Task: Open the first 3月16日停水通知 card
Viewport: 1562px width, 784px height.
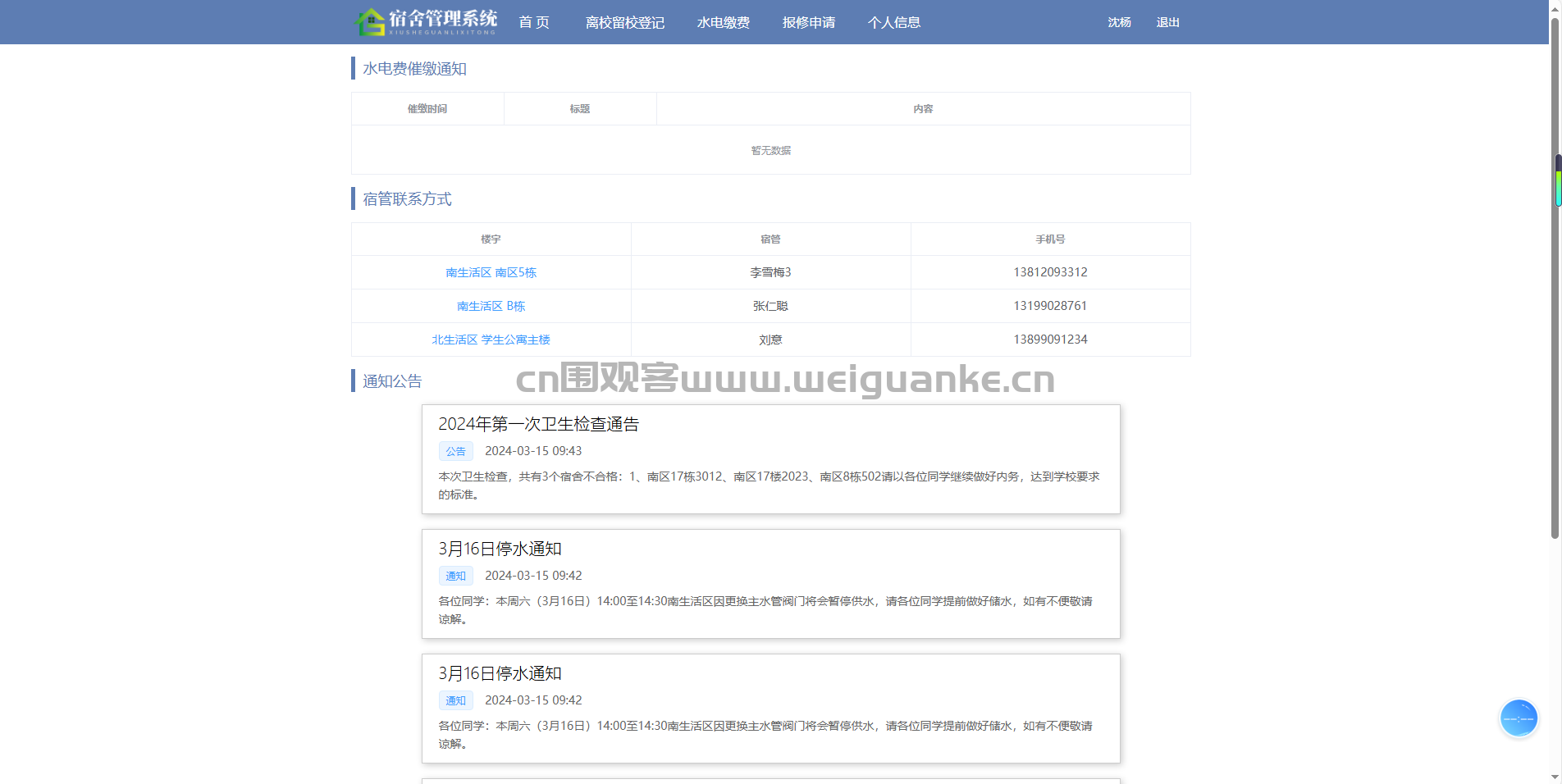Action: coord(500,549)
